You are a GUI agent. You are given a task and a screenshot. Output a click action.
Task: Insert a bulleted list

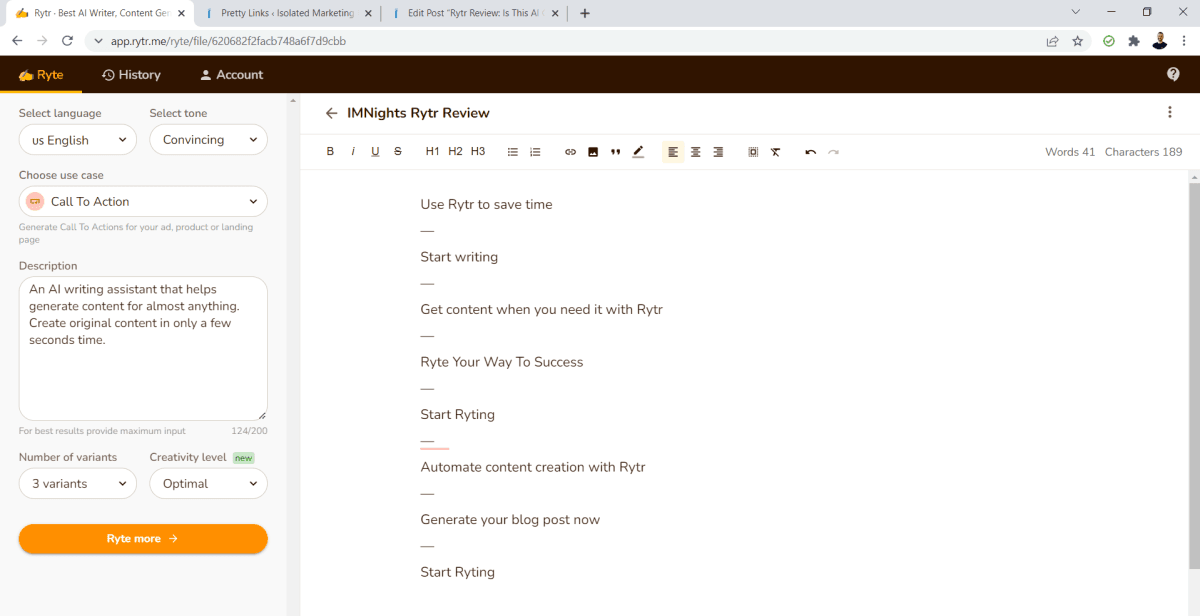click(513, 152)
